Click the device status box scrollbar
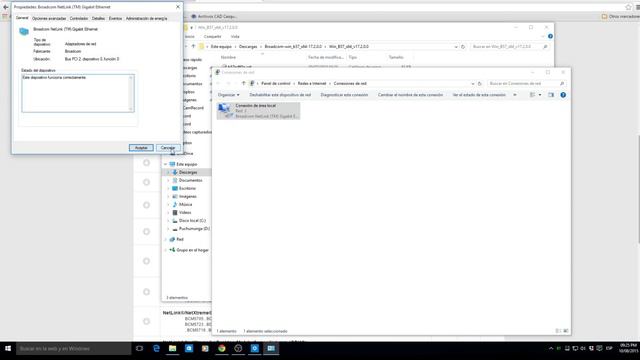This screenshot has width=640, height=360. click(131, 93)
